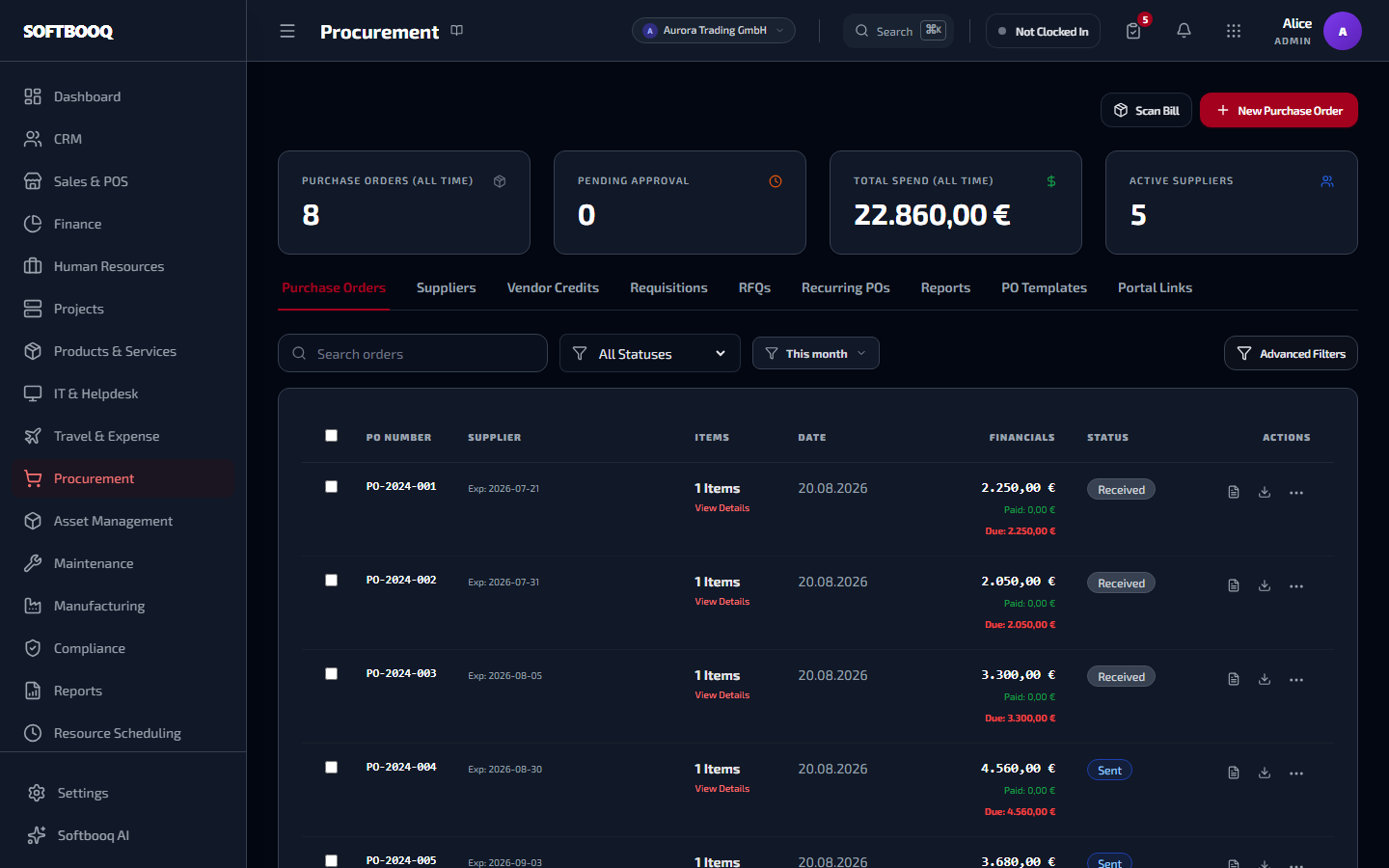
Task: Open document icon for PO-2024-002
Action: (x=1234, y=585)
